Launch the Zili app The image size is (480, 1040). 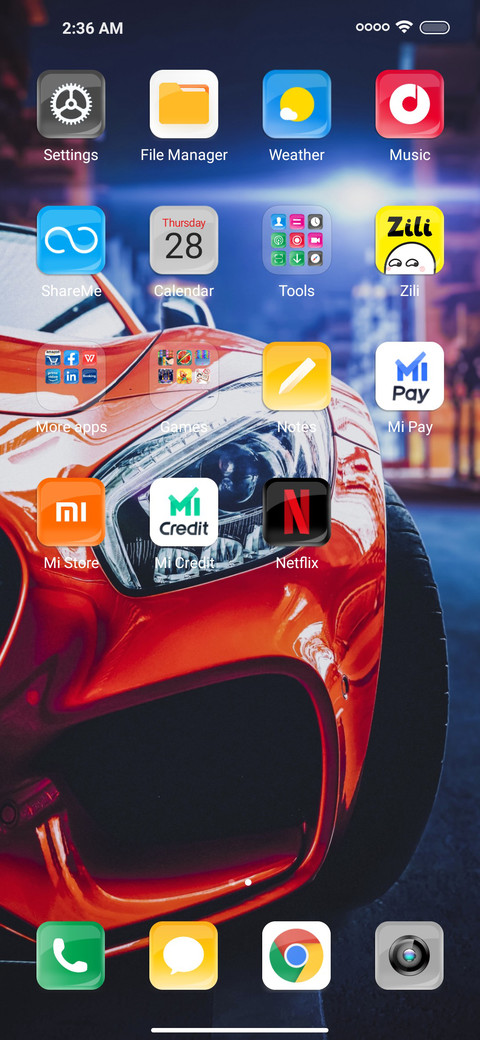click(x=410, y=240)
